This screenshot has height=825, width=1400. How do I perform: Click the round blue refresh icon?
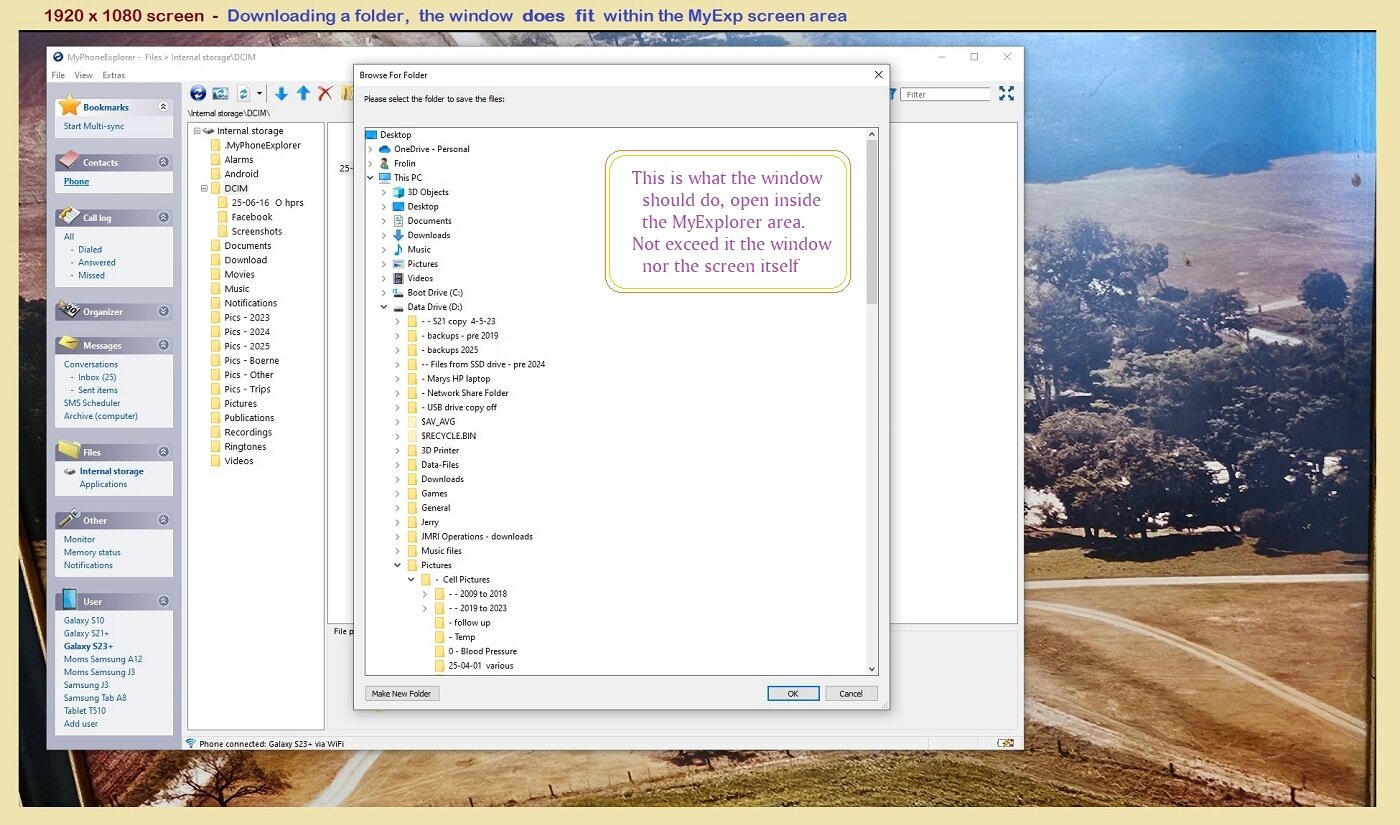tap(198, 93)
